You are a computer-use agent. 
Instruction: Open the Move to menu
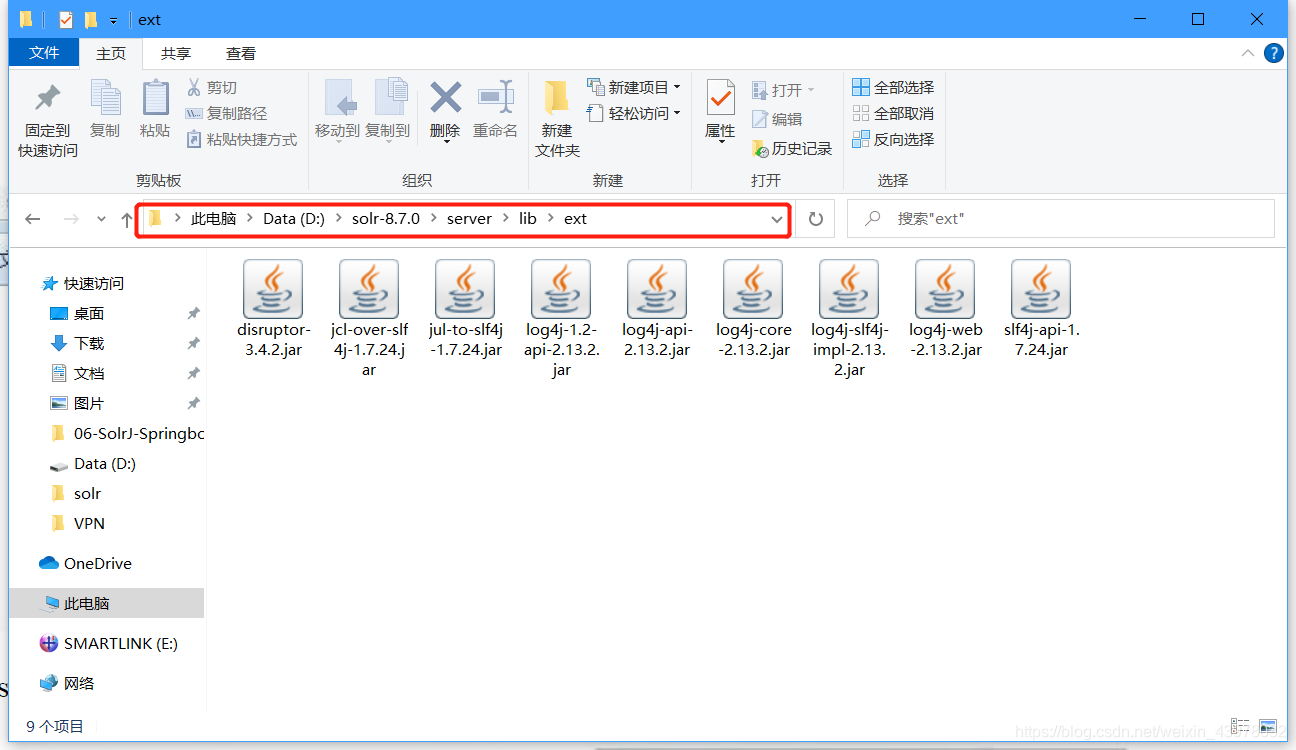pos(337,112)
